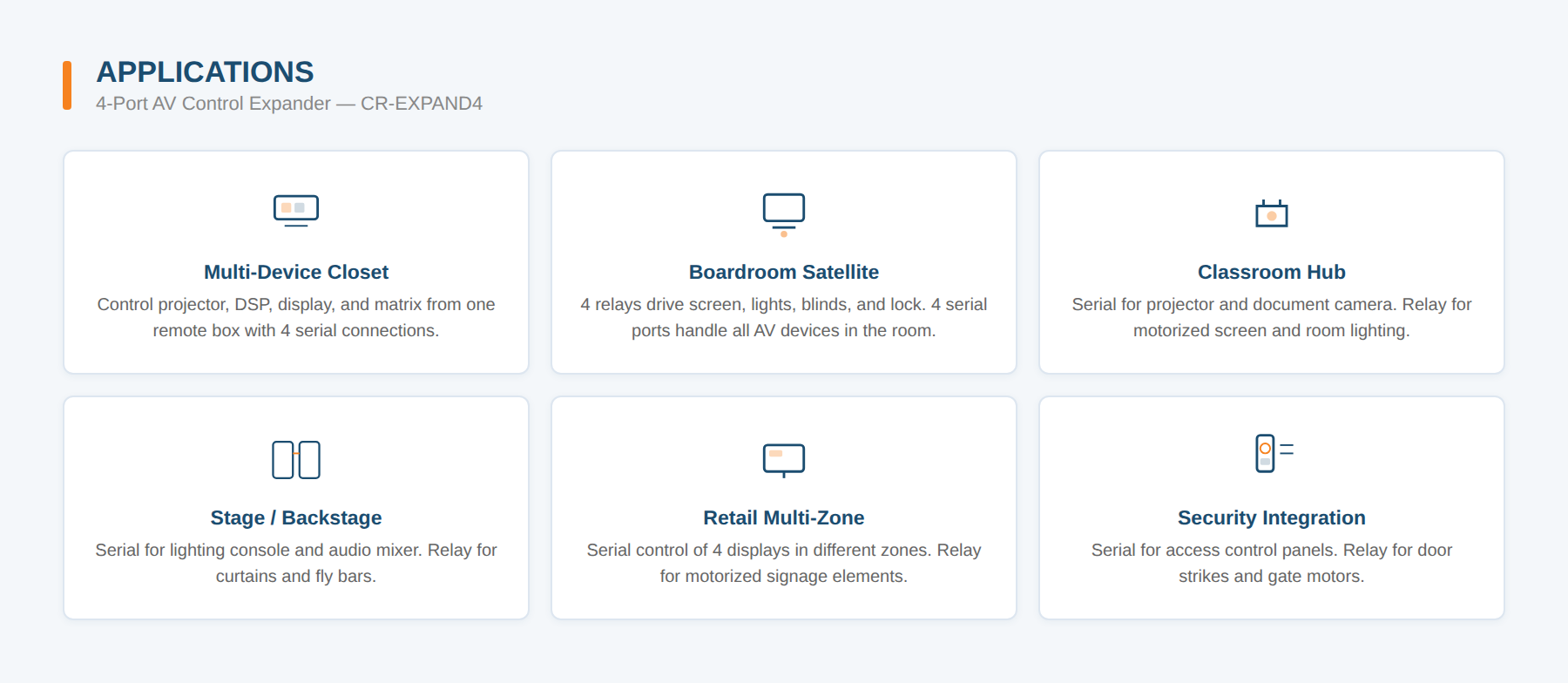Image resolution: width=1568 pixels, height=683 pixels.
Task: Select the Security Integration heading
Action: pos(1272,517)
